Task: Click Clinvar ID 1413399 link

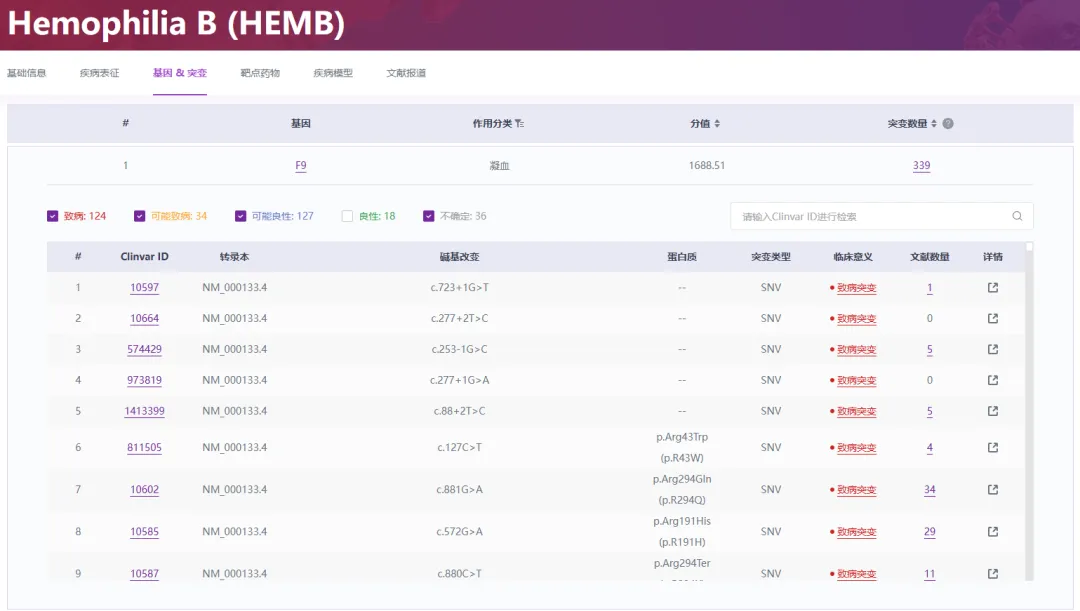Action: (x=144, y=411)
